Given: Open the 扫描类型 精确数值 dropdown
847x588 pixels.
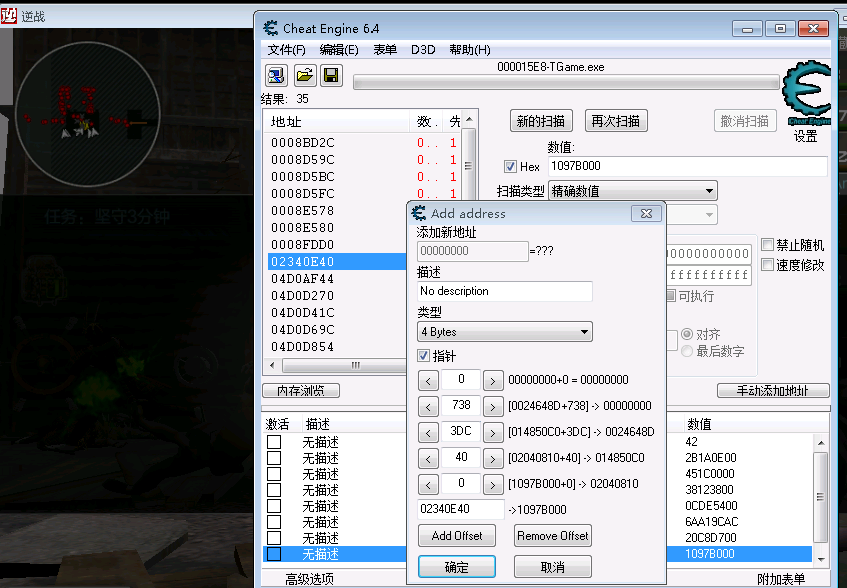Looking at the screenshot, I should pos(633,191).
